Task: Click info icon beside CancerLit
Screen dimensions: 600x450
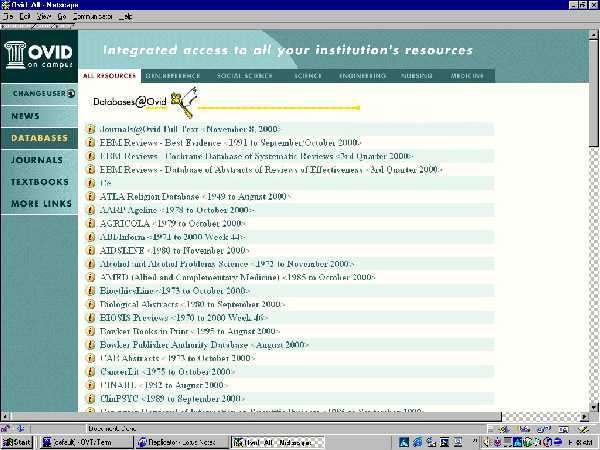Action: click(x=90, y=372)
